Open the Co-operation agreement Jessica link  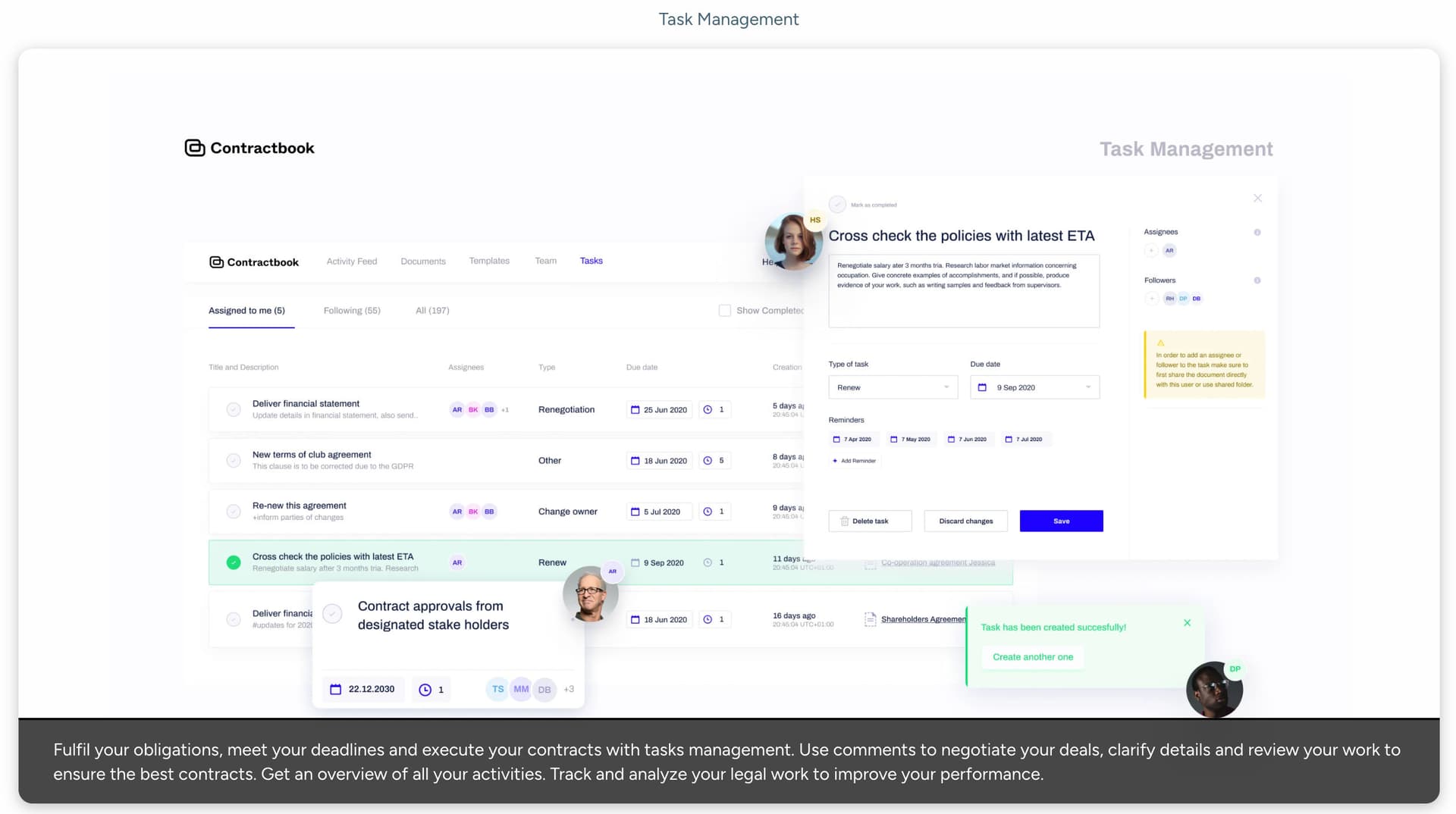click(x=938, y=562)
